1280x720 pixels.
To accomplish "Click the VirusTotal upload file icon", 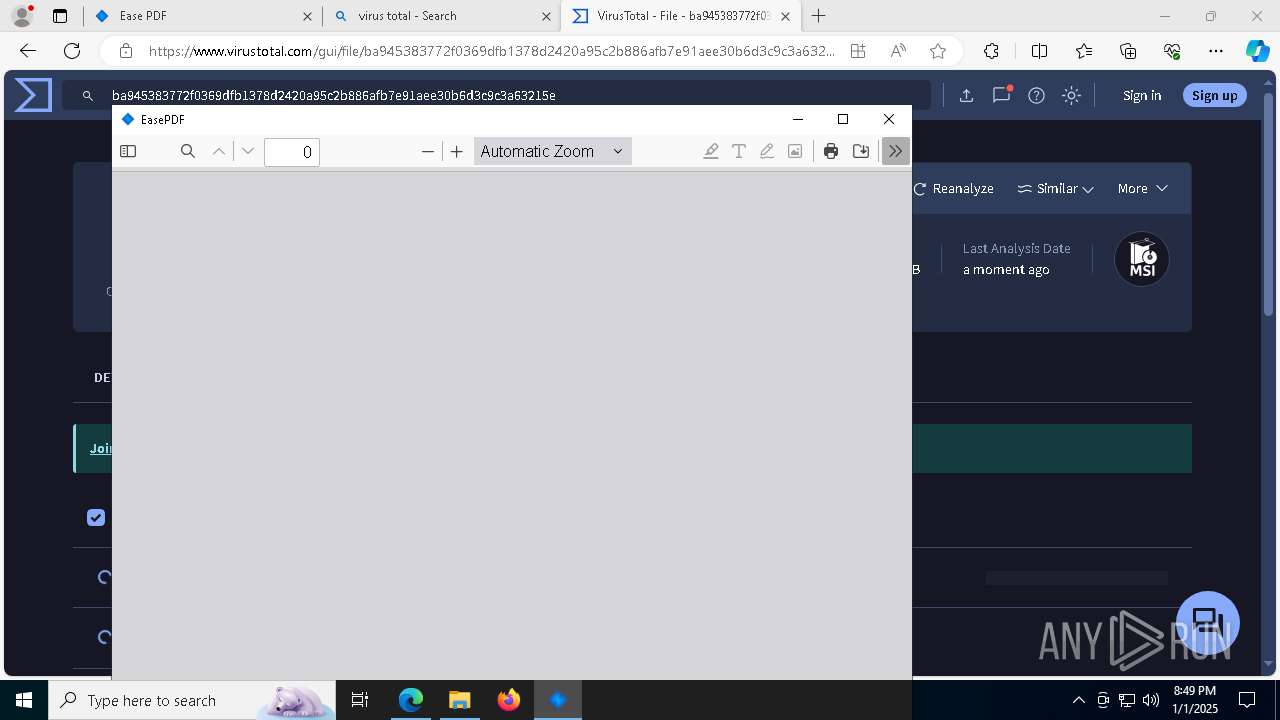I will (966, 95).
